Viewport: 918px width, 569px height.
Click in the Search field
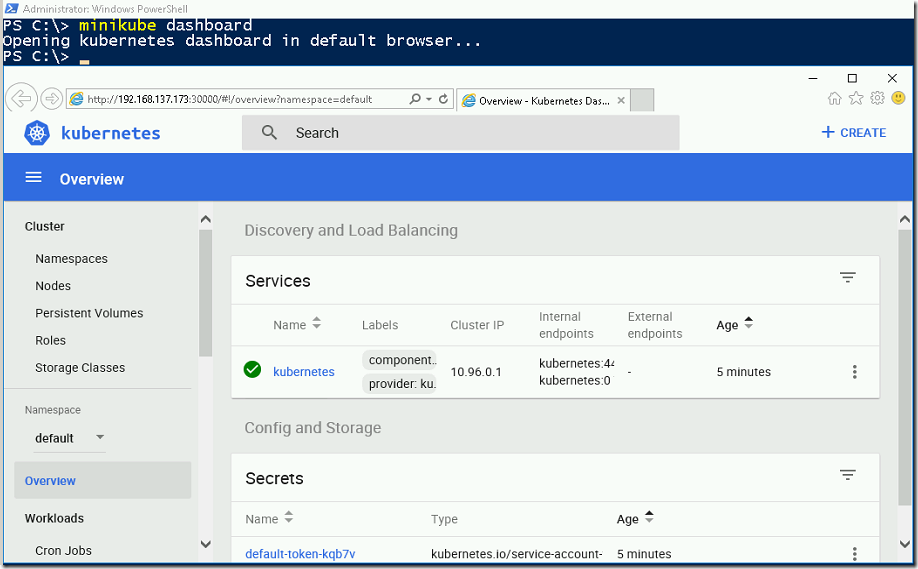pyautogui.click(x=461, y=133)
